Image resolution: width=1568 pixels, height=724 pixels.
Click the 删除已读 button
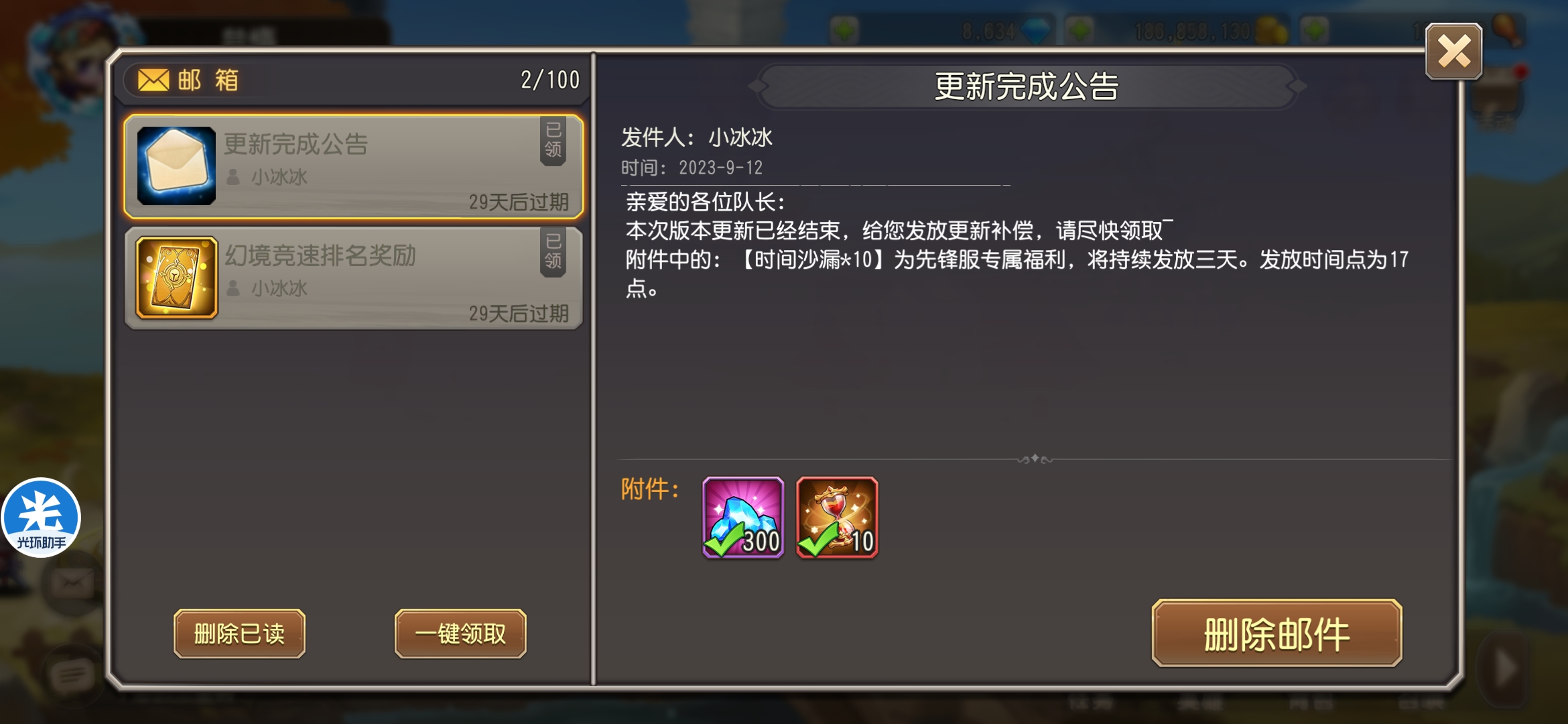click(x=239, y=633)
